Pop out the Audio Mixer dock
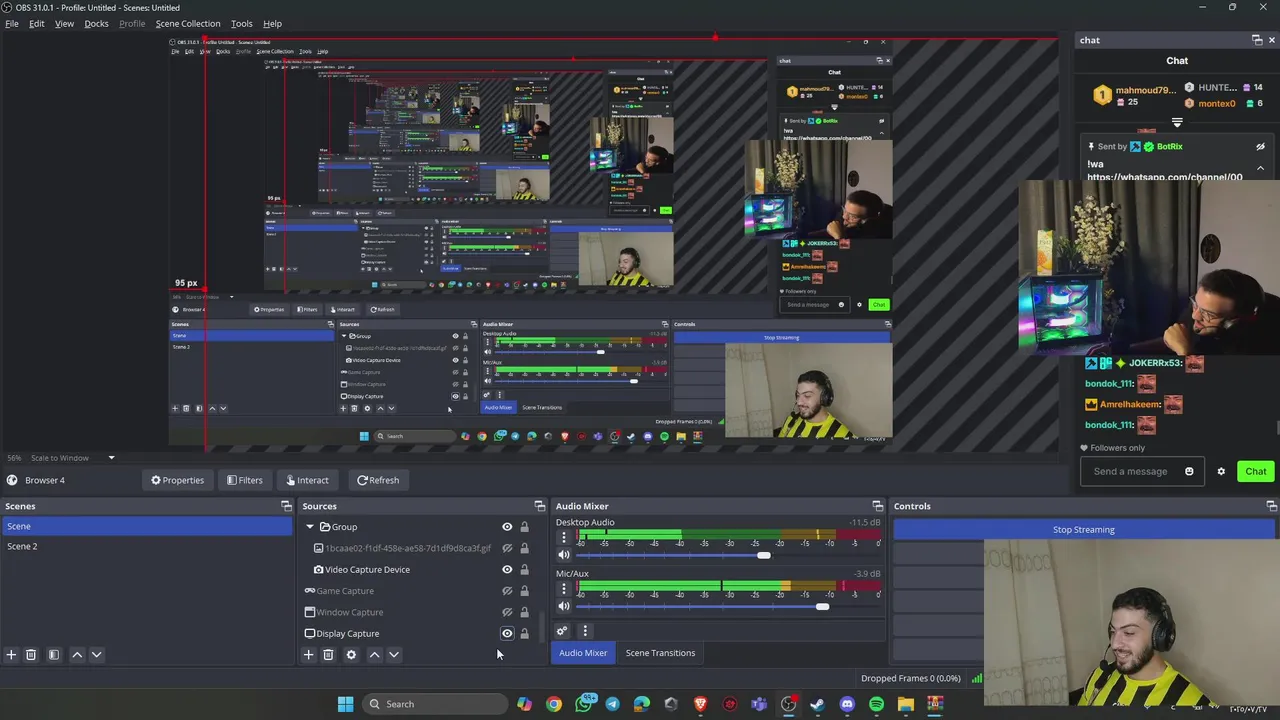 (x=878, y=506)
